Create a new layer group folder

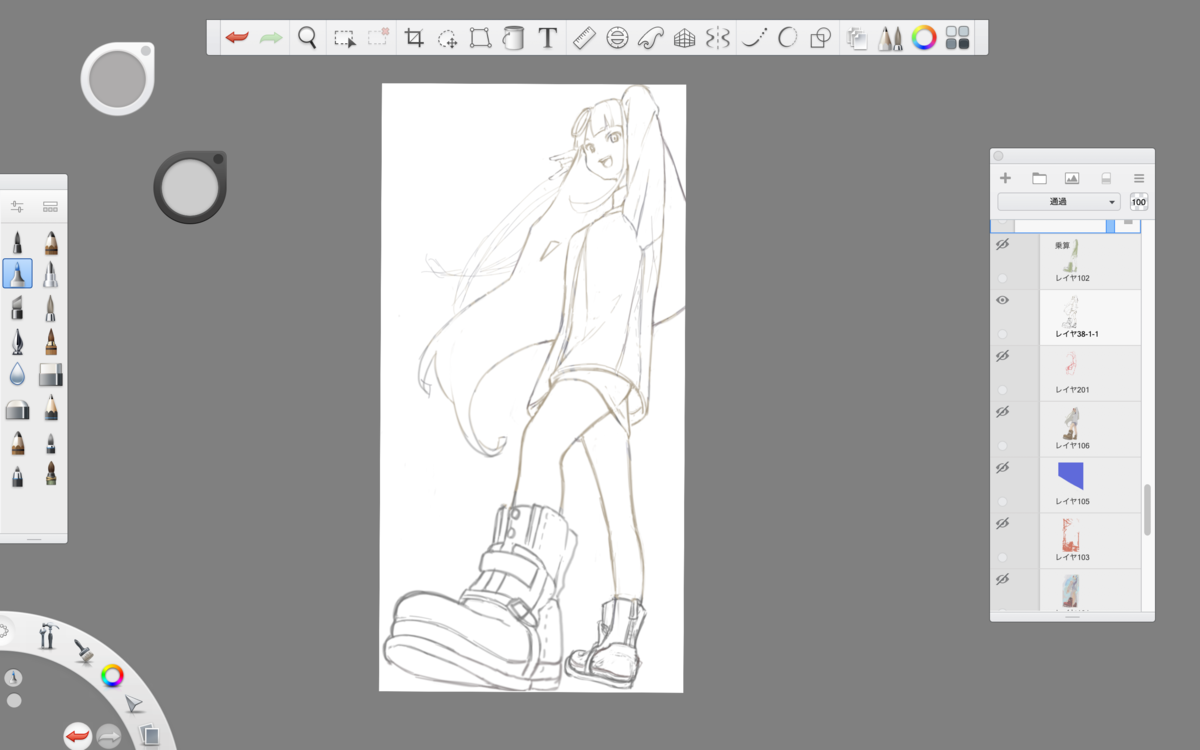click(x=1039, y=179)
